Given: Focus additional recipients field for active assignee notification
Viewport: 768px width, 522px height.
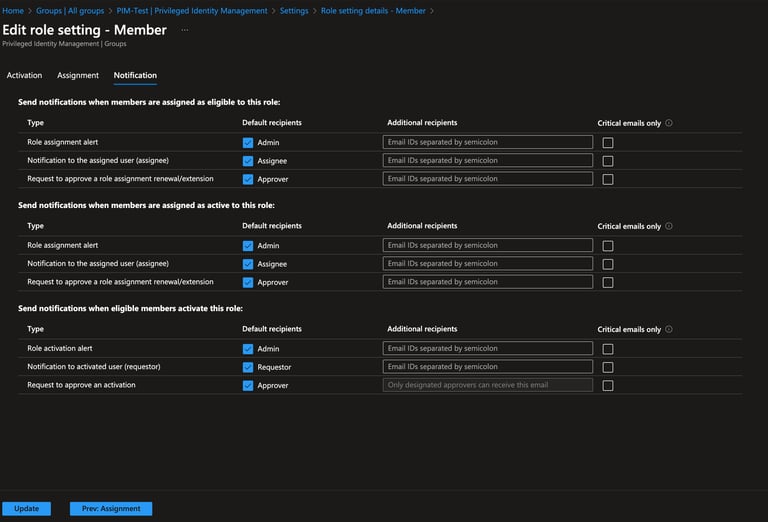Looking at the screenshot, I should 488,263.
